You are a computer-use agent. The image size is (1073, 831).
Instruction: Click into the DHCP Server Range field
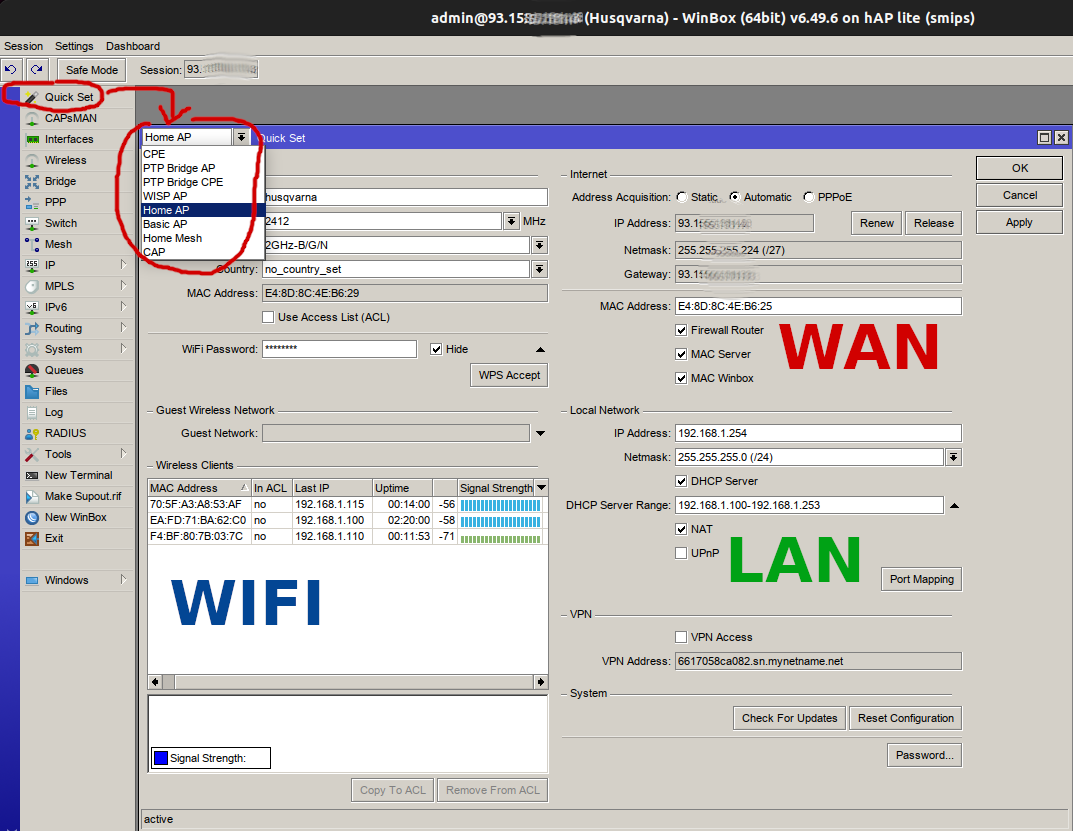pos(808,505)
